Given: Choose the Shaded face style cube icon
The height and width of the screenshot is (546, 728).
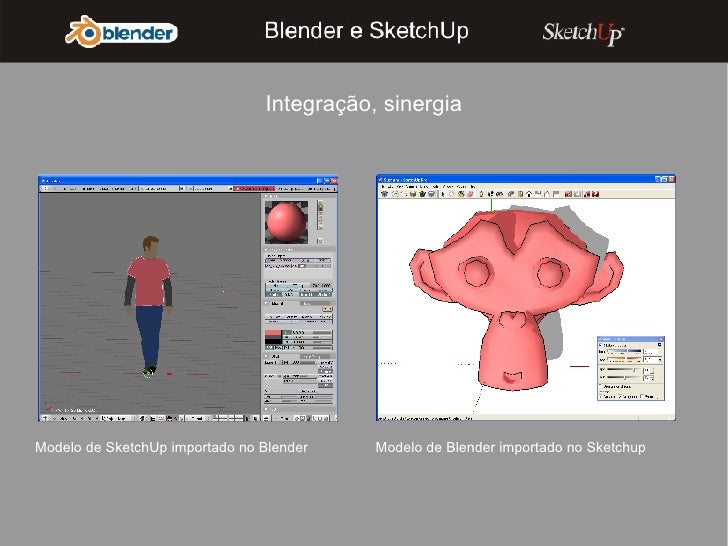Looking at the screenshot, I should [x=413, y=194].
